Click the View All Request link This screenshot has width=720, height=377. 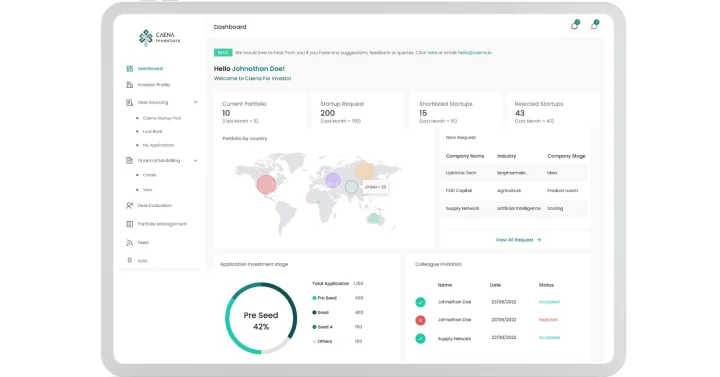coord(518,240)
